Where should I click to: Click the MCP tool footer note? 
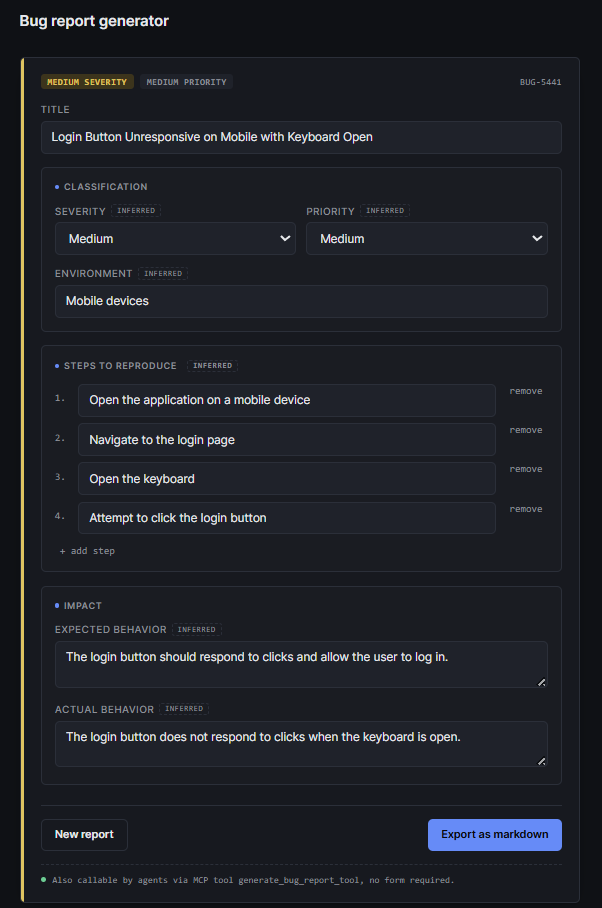[x=253, y=880]
